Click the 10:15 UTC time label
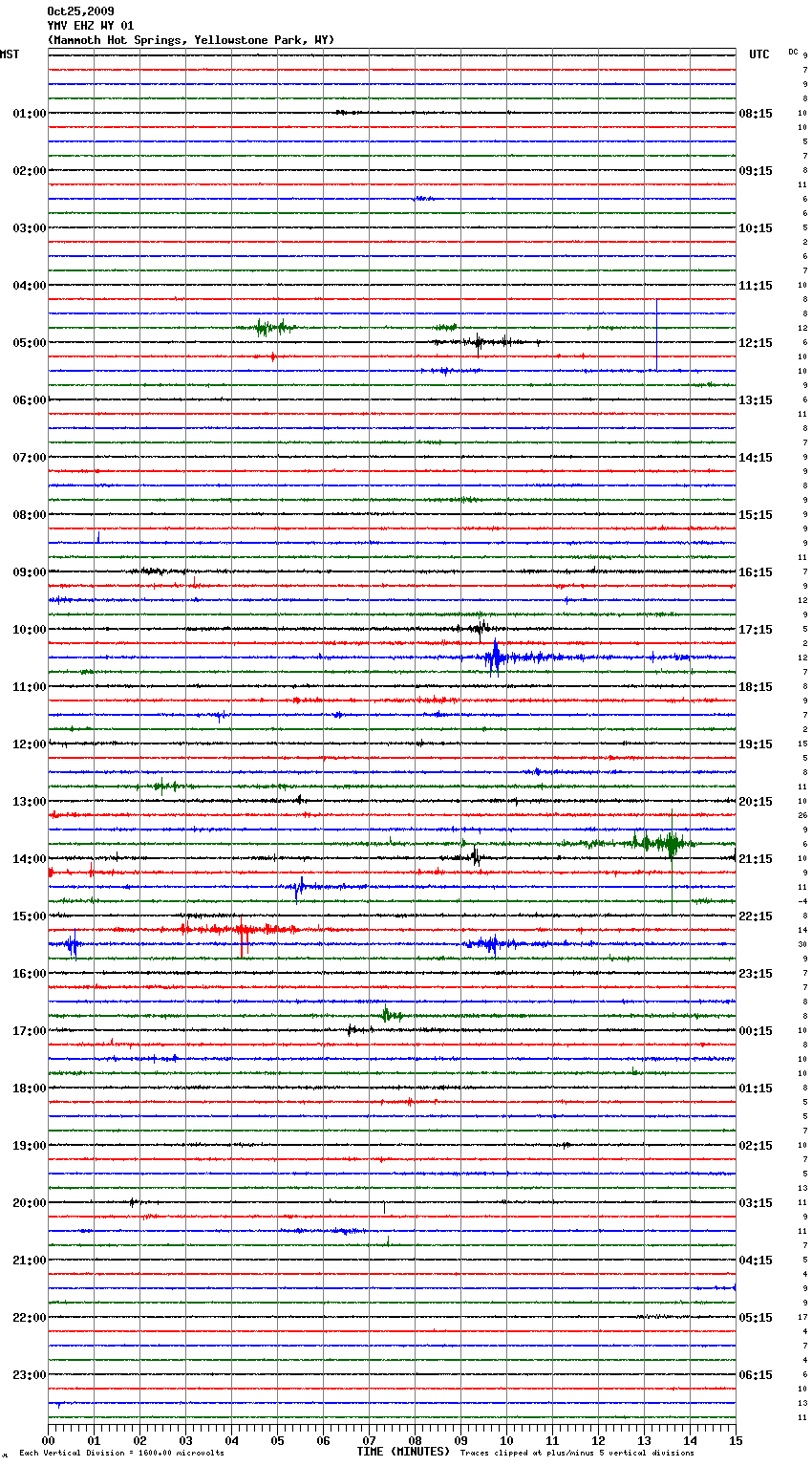Viewport: 812px width, 1466px height. coord(756,228)
